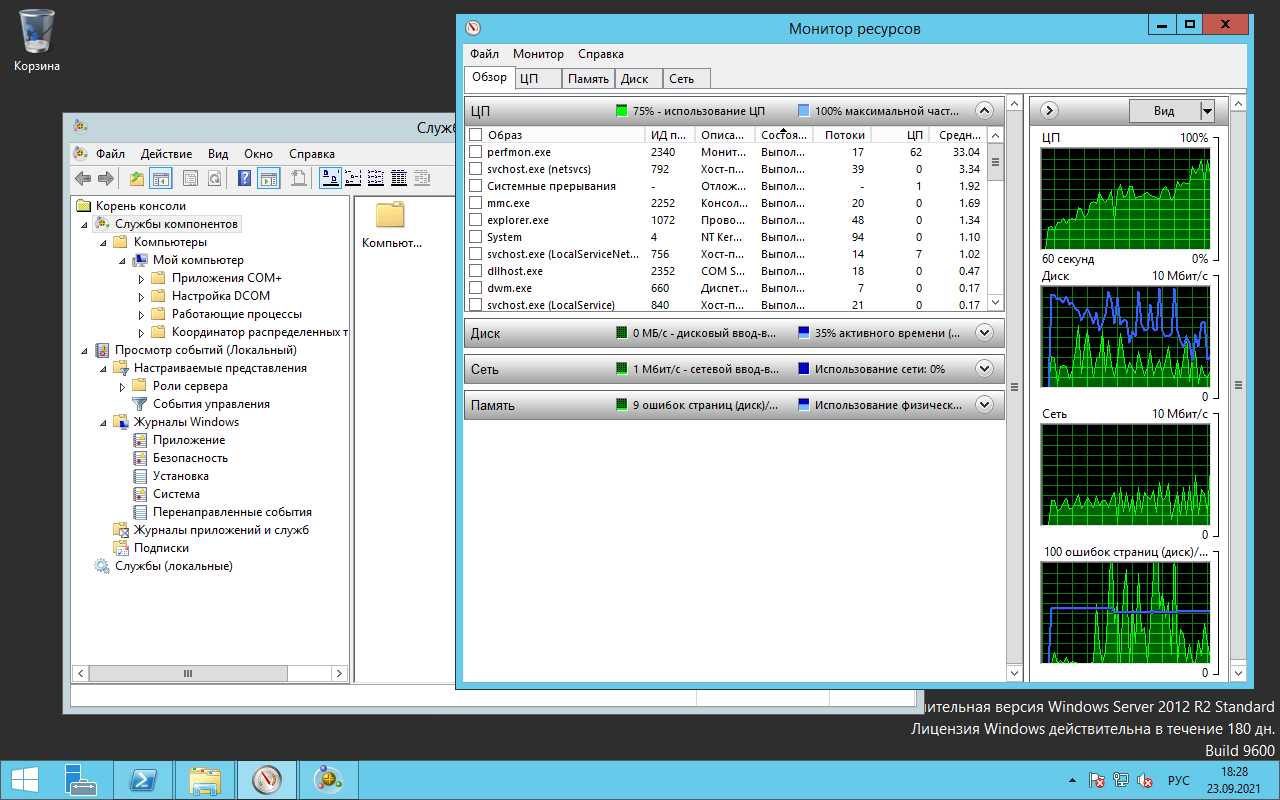Check the dllhost.exe process checkbox
This screenshot has width=1280, height=800.
[x=476, y=271]
